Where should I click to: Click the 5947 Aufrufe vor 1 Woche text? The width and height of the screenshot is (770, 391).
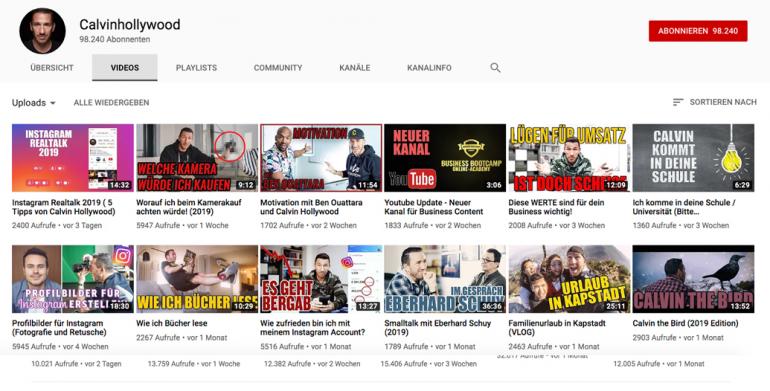point(182,225)
